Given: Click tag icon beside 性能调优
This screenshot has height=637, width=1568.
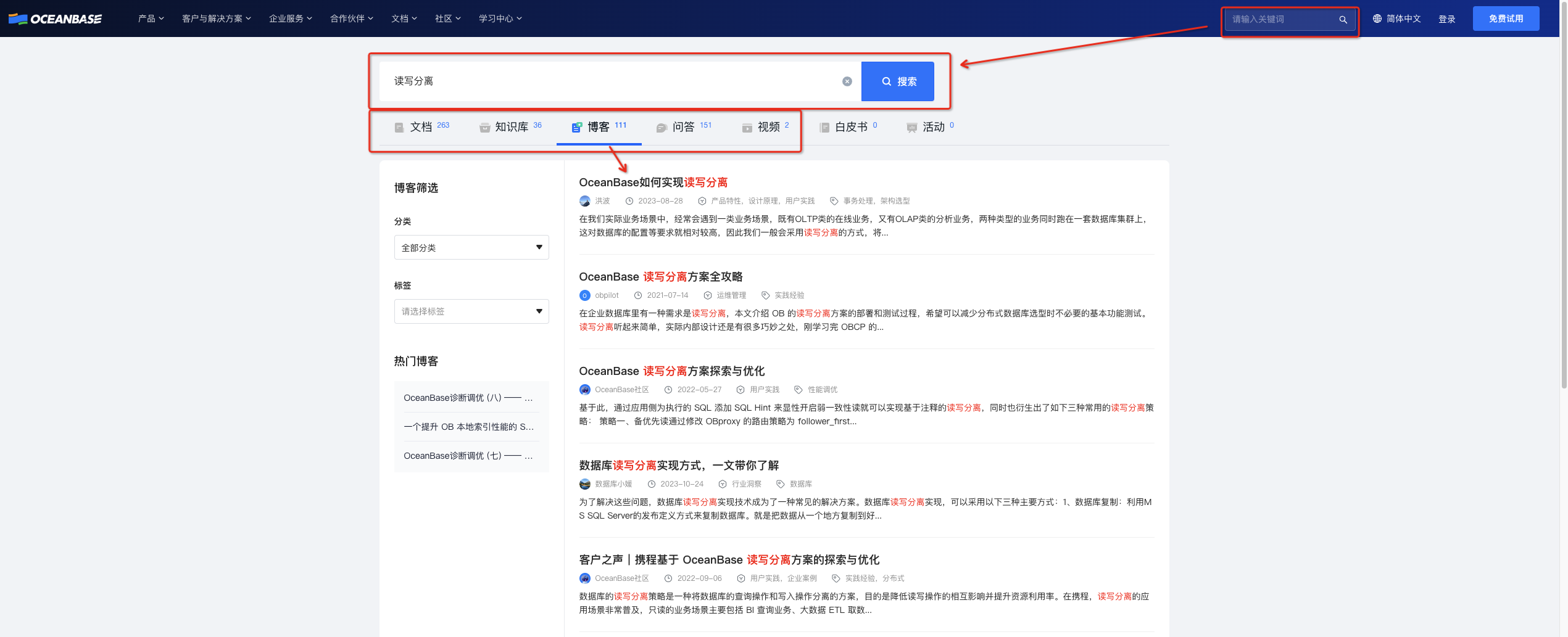Looking at the screenshot, I should click(x=799, y=390).
